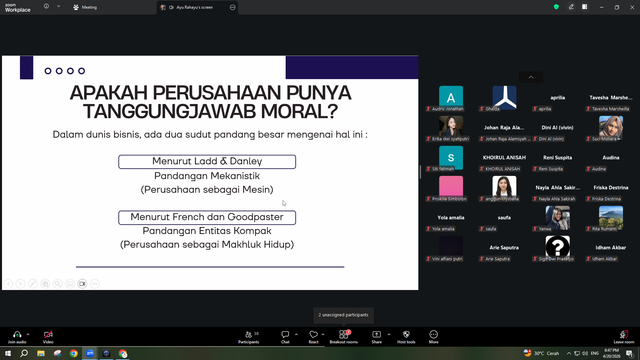
Task: Select Audric Jonathan's participant tile
Action: (451, 98)
